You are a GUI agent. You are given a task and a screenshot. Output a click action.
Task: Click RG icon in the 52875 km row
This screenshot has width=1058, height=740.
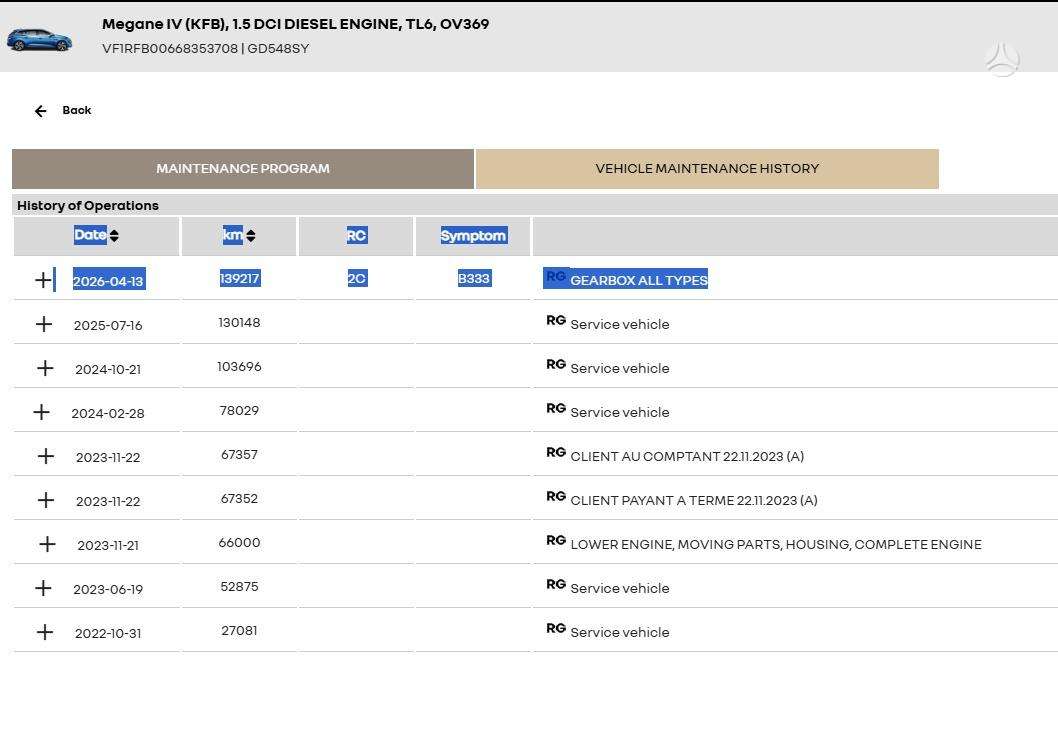[556, 584]
